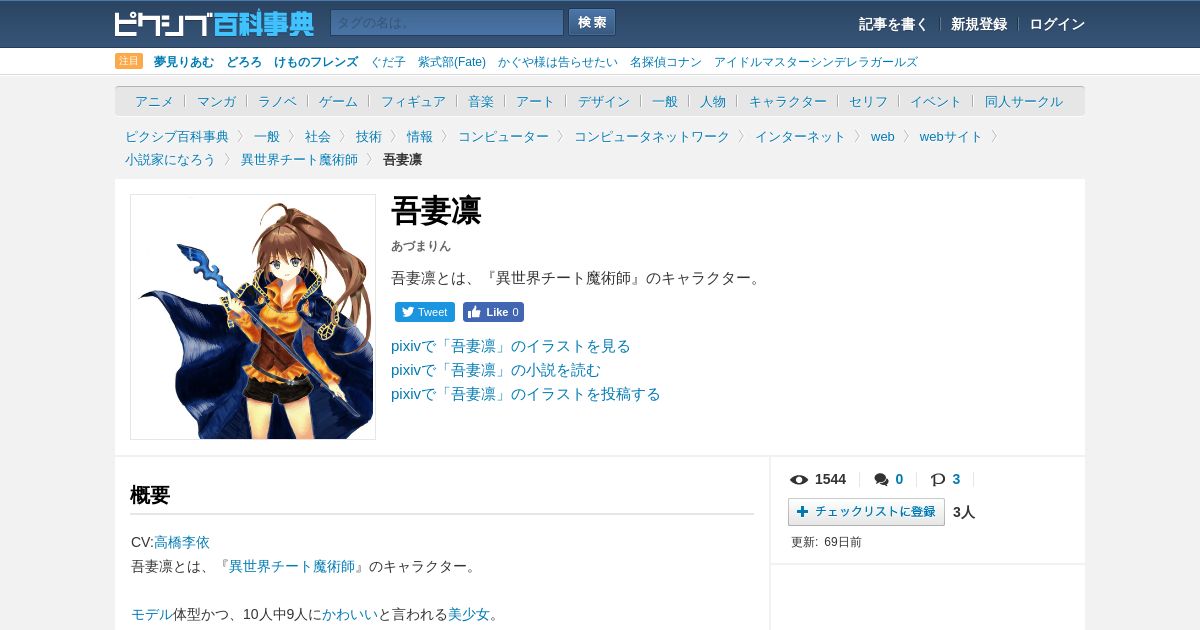Select the マンガ category tab

click(216, 101)
